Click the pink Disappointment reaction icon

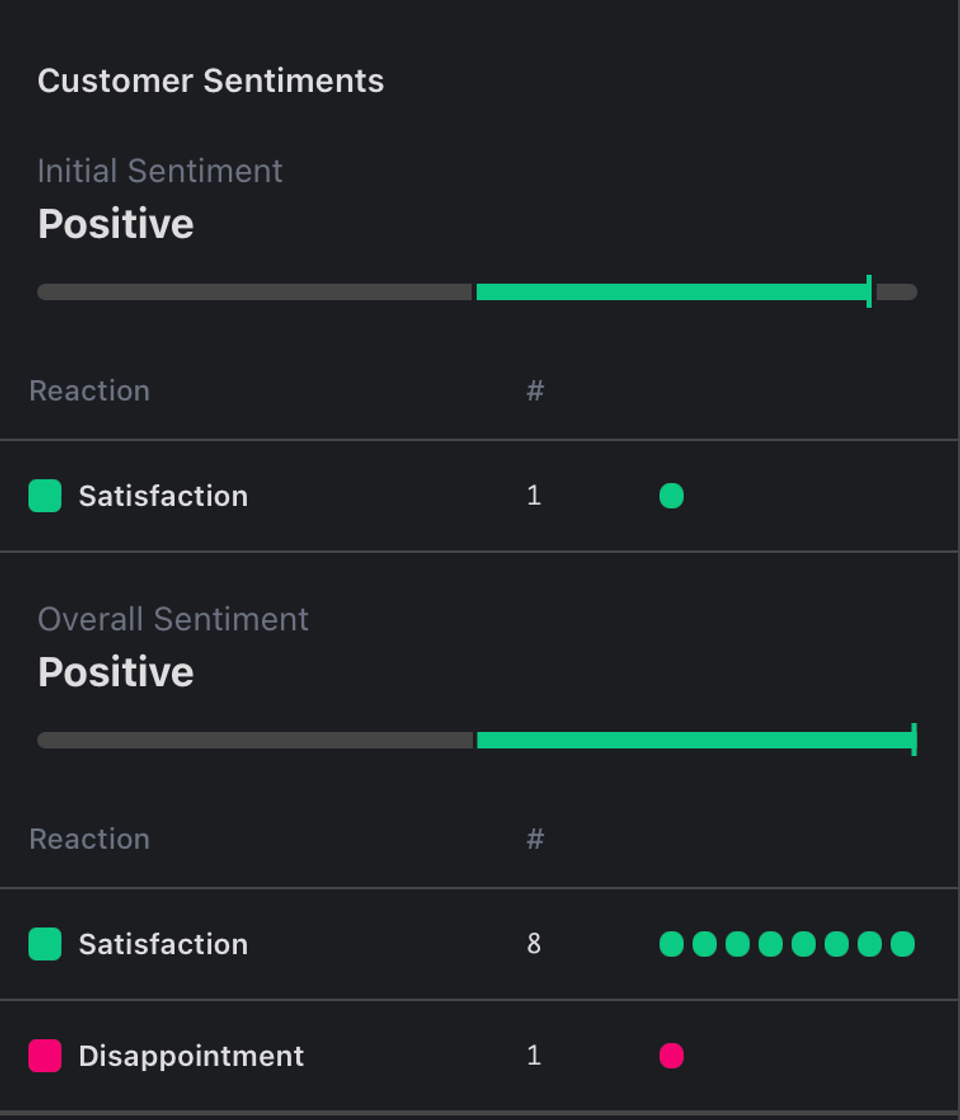[44, 1056]
